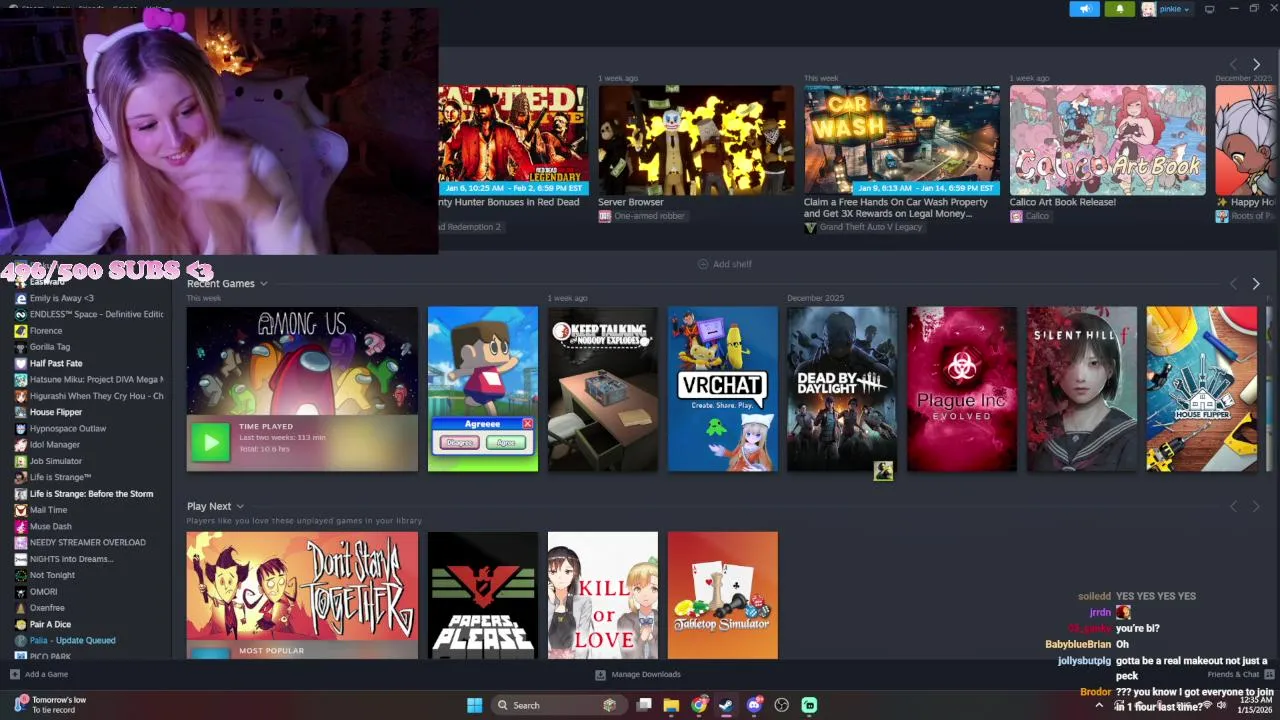Select Gorilla Tag in the library list

pos(50,347)
